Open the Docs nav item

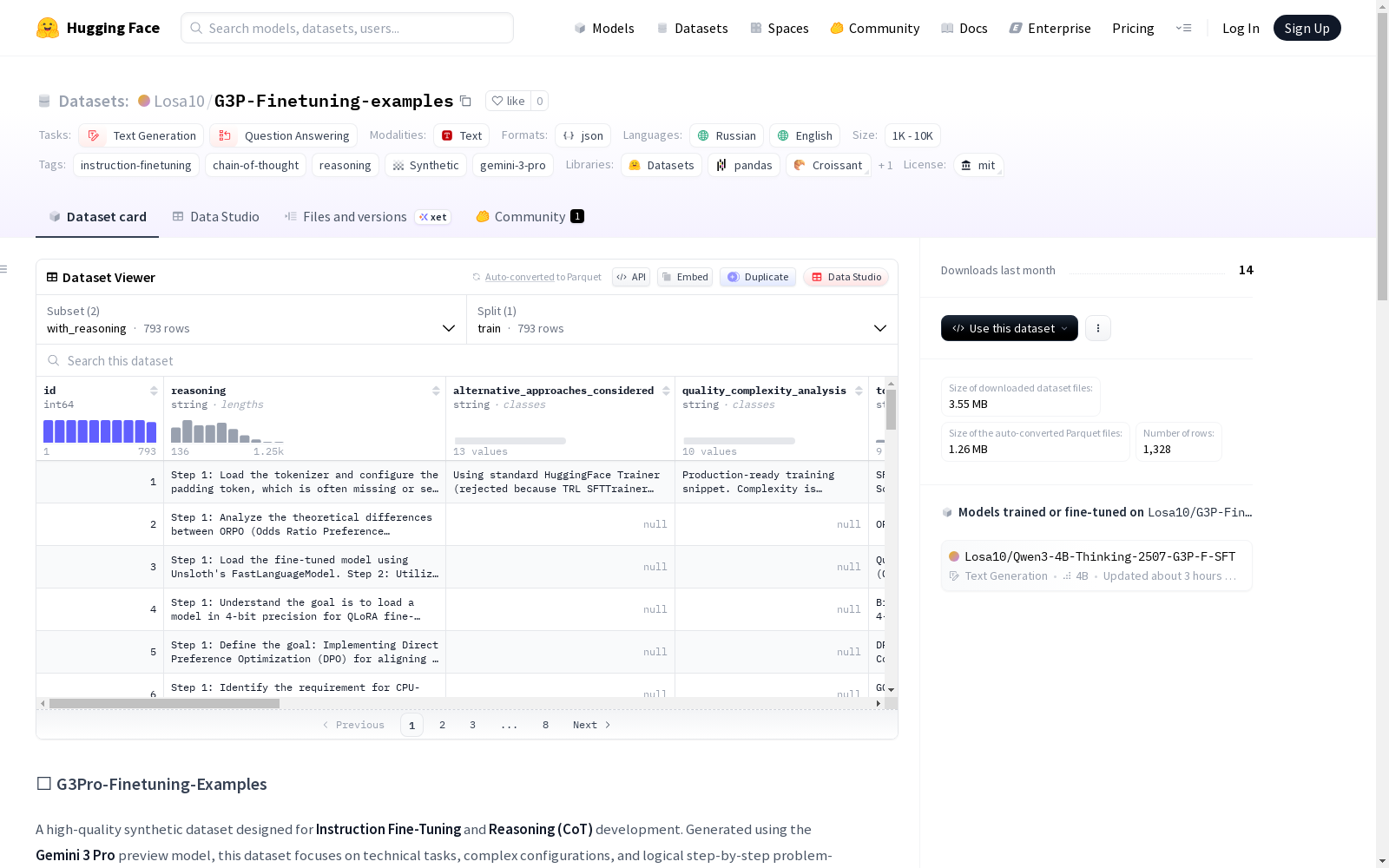(x=964, y=28)
